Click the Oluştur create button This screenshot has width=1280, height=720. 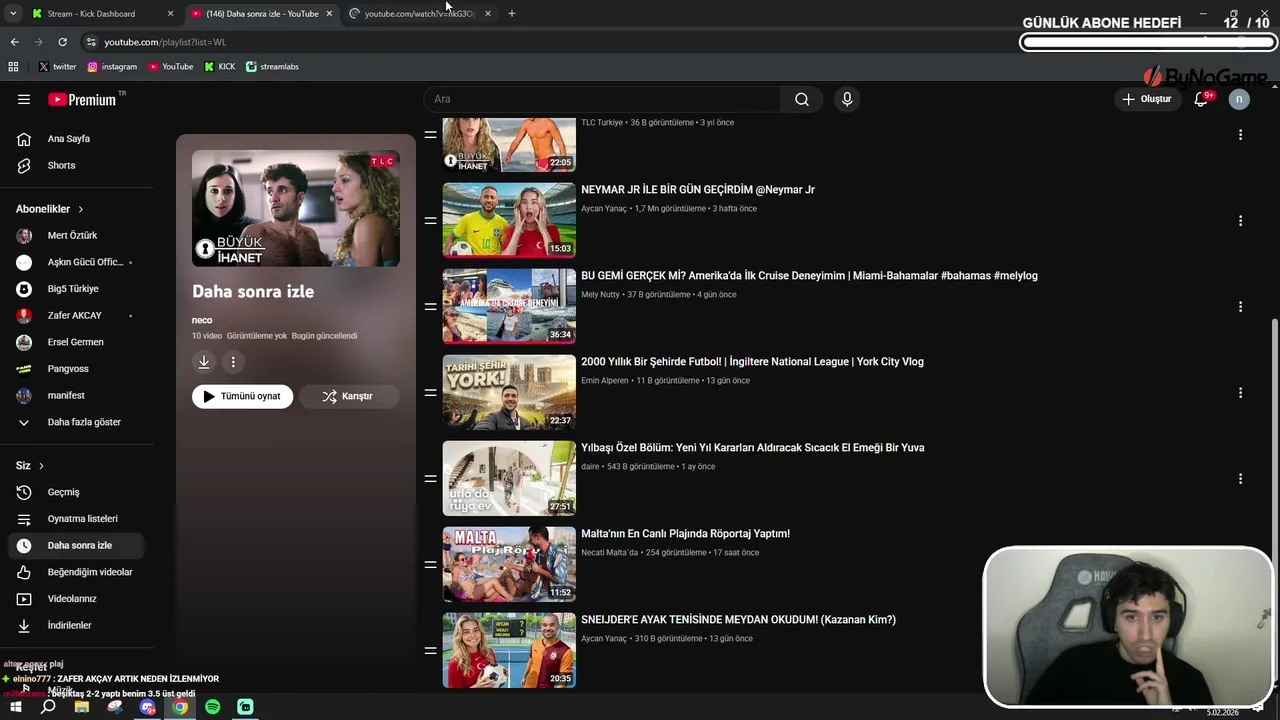pos(1147,99)
